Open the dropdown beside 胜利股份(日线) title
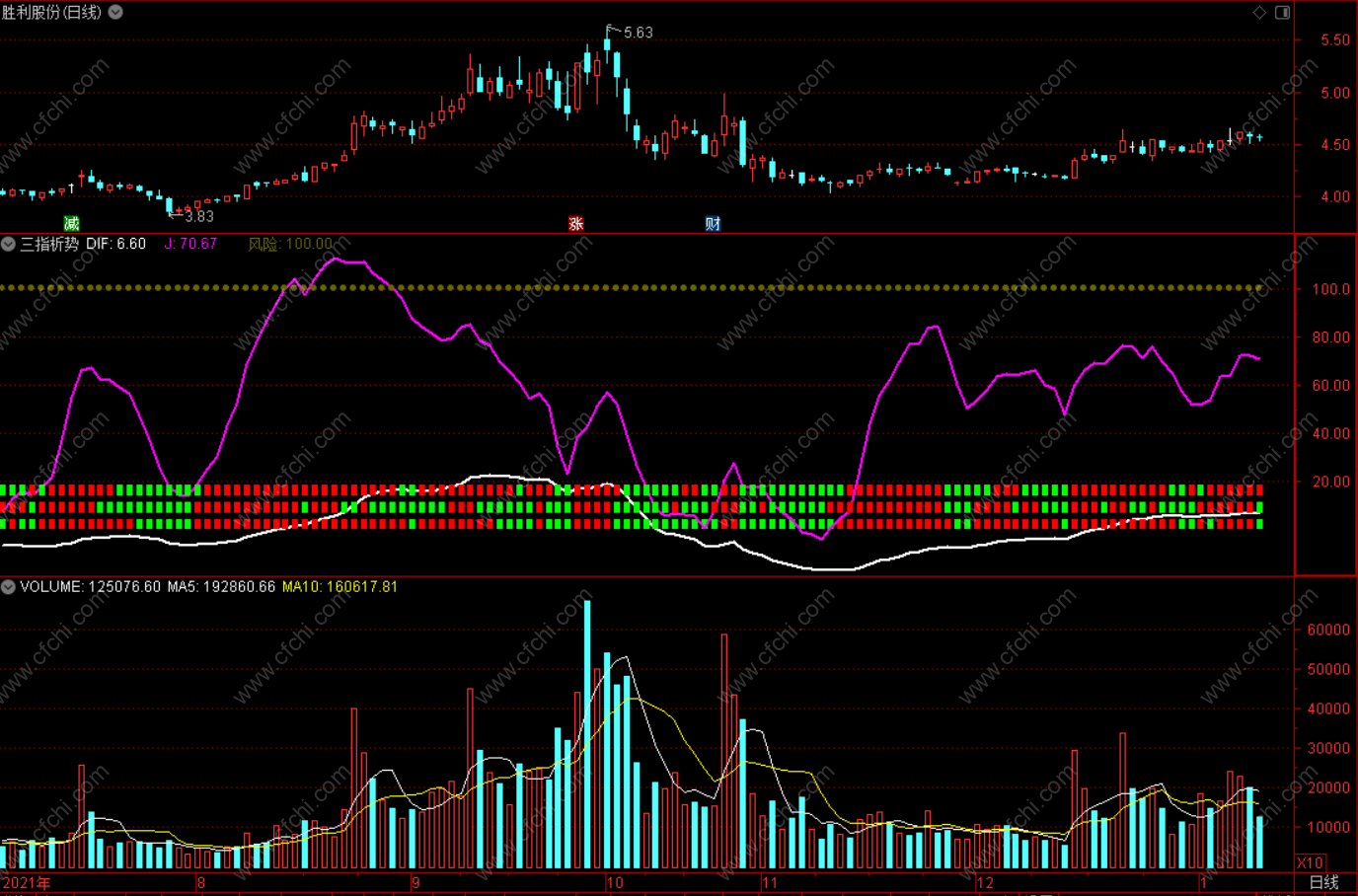Image resolution: width=1358 pixels, height=896 pixels. click(x=115, y=12)
